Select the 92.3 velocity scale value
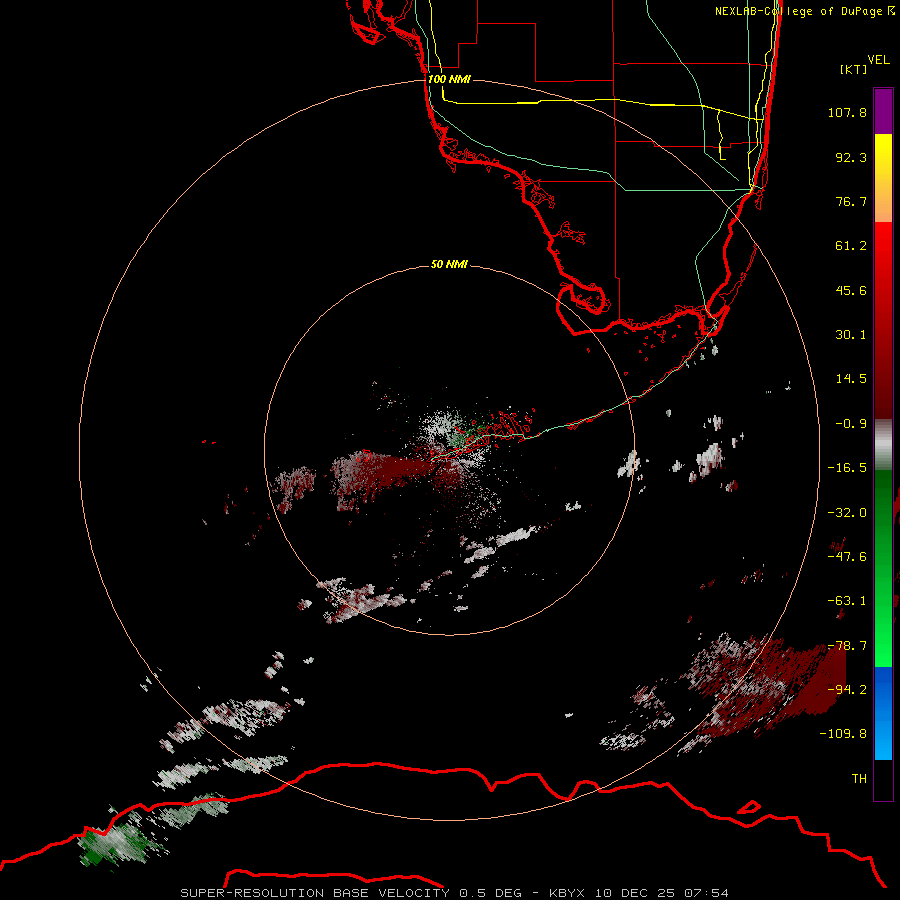 (851, 157)
